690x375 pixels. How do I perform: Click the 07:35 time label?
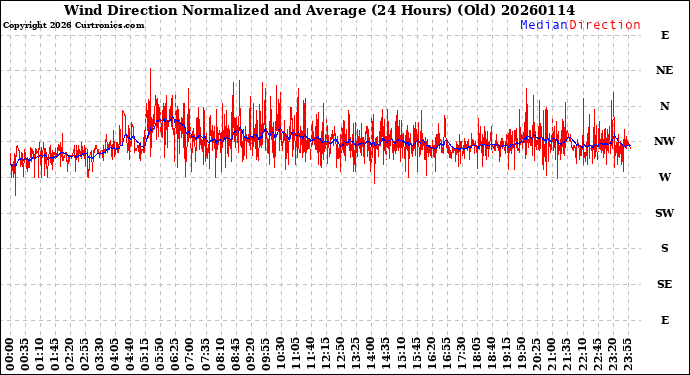click(x=205, y=354)
